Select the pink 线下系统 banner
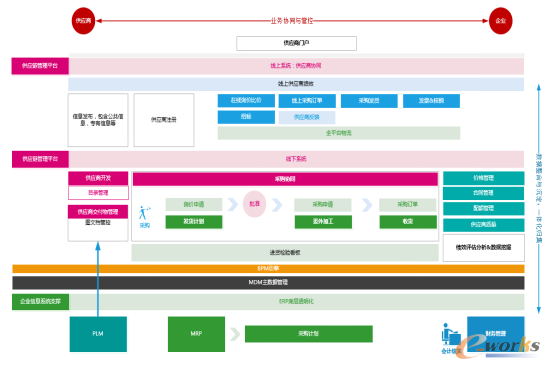550x369 pixels. tap(296, 159)
